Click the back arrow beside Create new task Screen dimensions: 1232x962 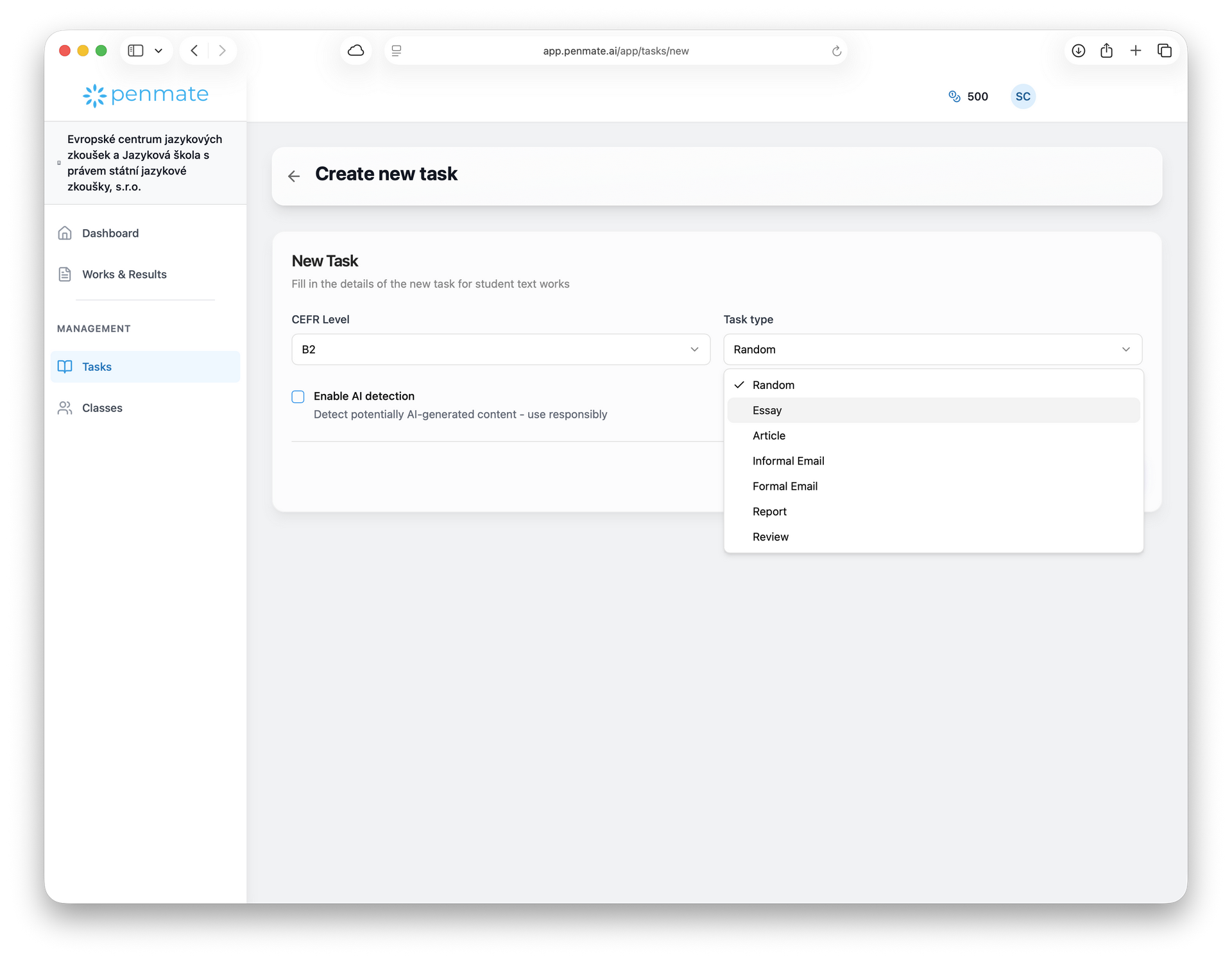click(294, 176)
